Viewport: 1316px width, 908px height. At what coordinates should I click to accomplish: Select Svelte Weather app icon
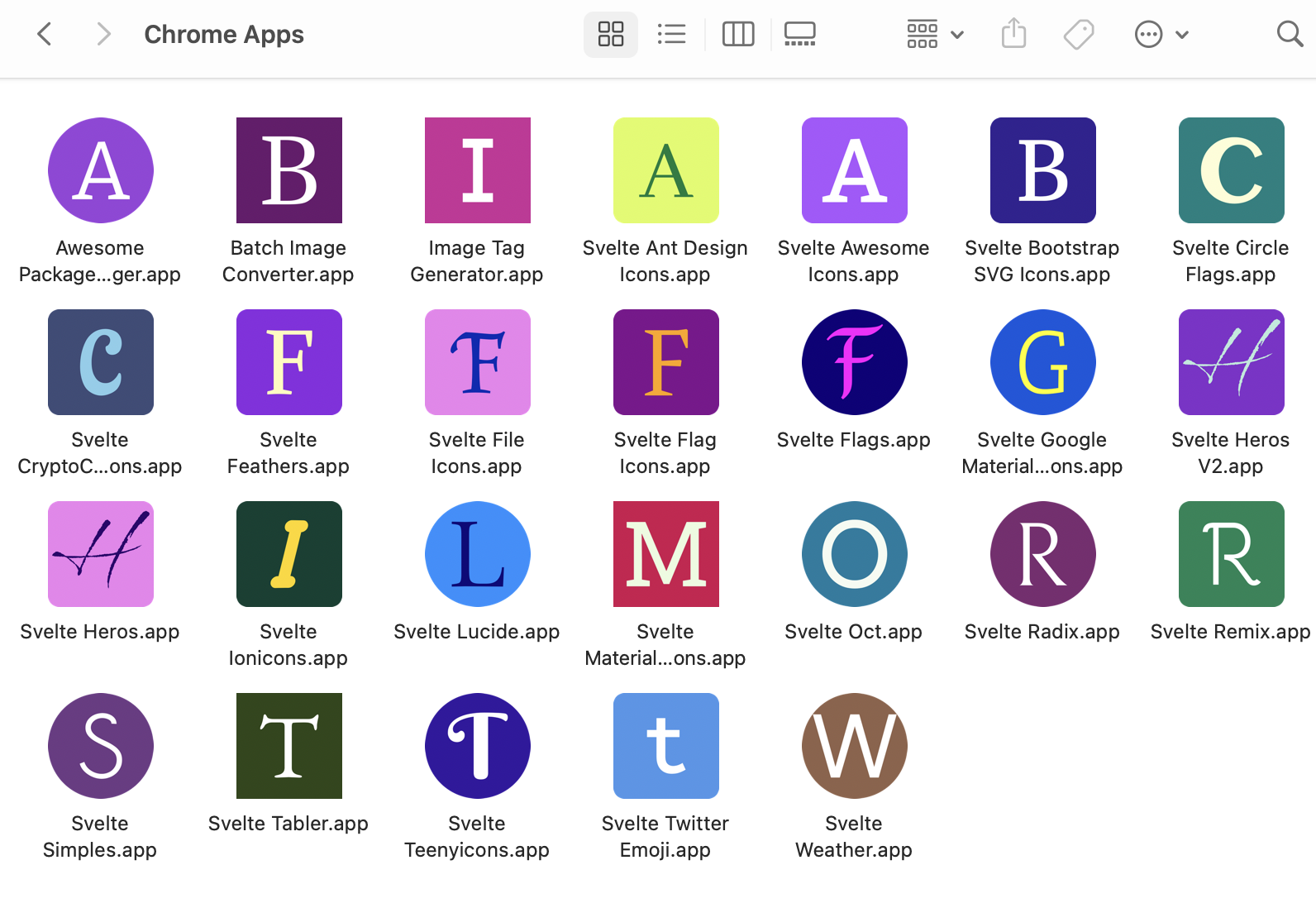coord(855,746)
